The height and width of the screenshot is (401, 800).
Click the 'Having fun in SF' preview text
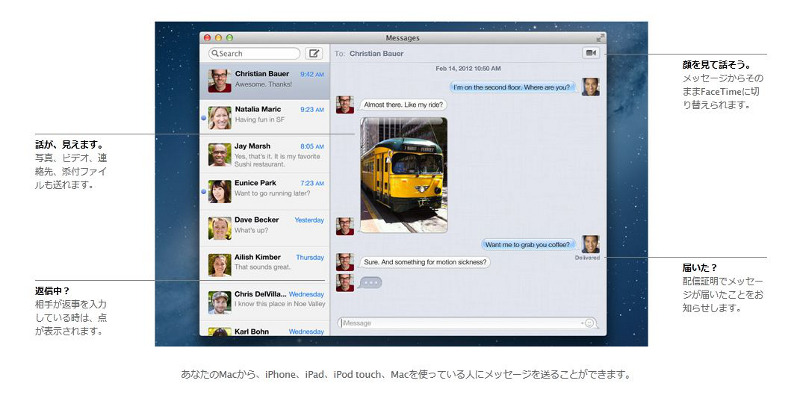260,119
